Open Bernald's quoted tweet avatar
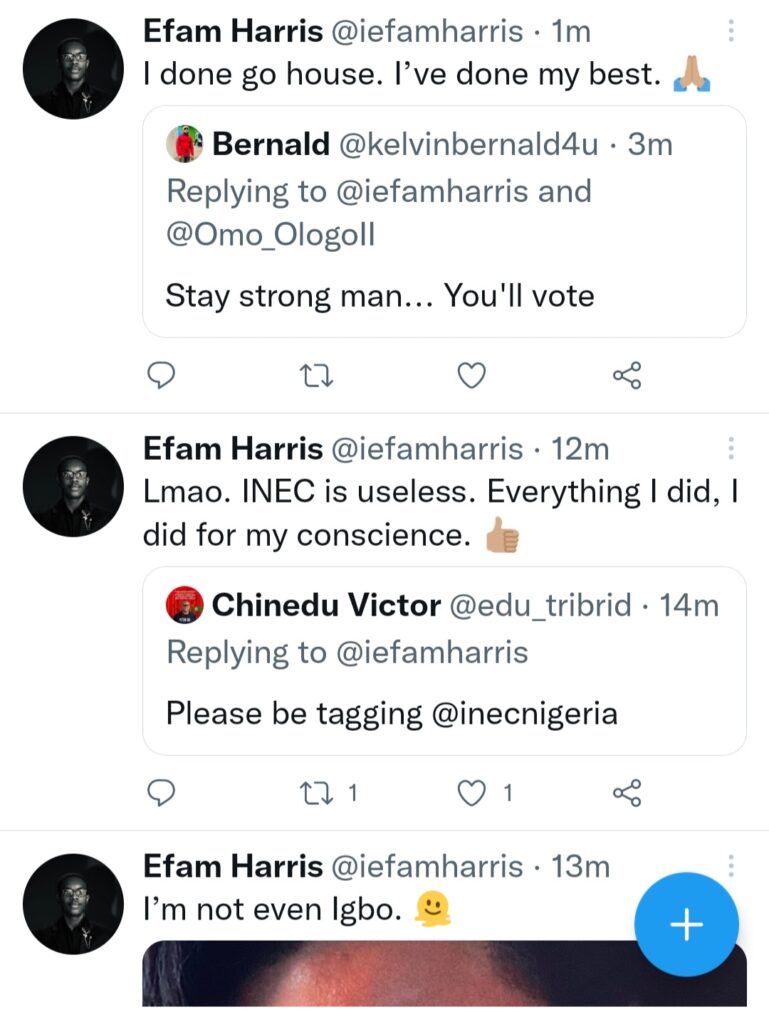 tap(184, 145)
